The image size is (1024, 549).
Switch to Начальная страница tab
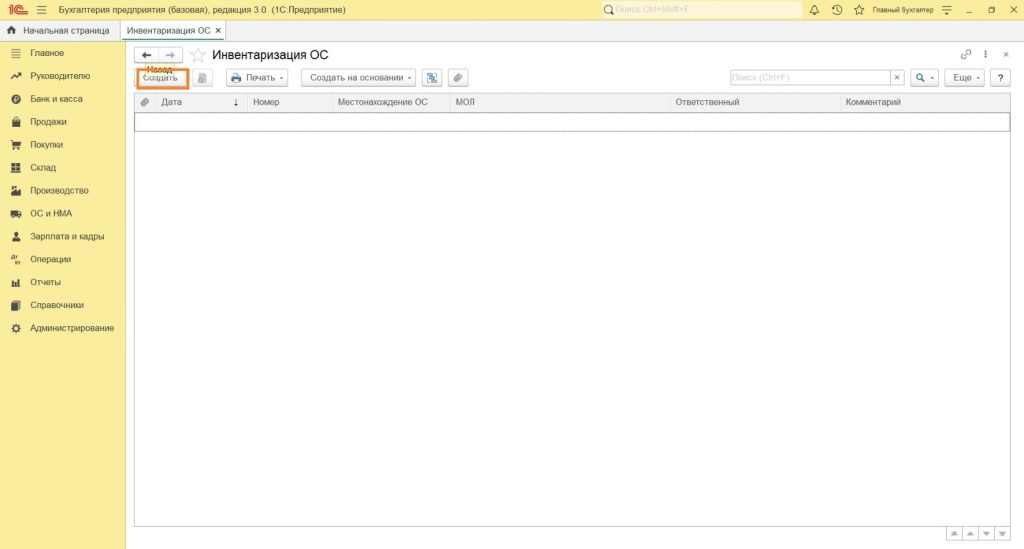[x=58, y=31]
